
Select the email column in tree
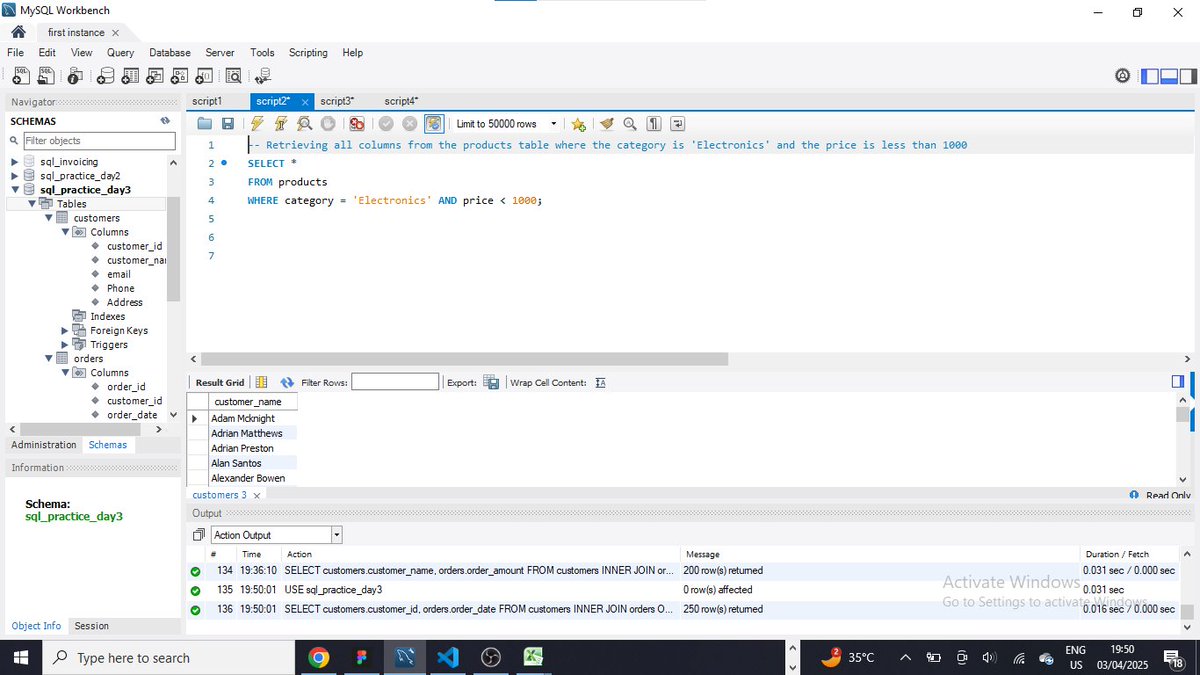[119, 274]
